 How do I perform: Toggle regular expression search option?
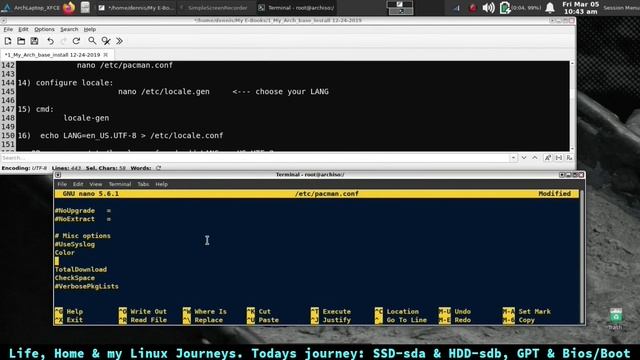(x=569, y=158)
